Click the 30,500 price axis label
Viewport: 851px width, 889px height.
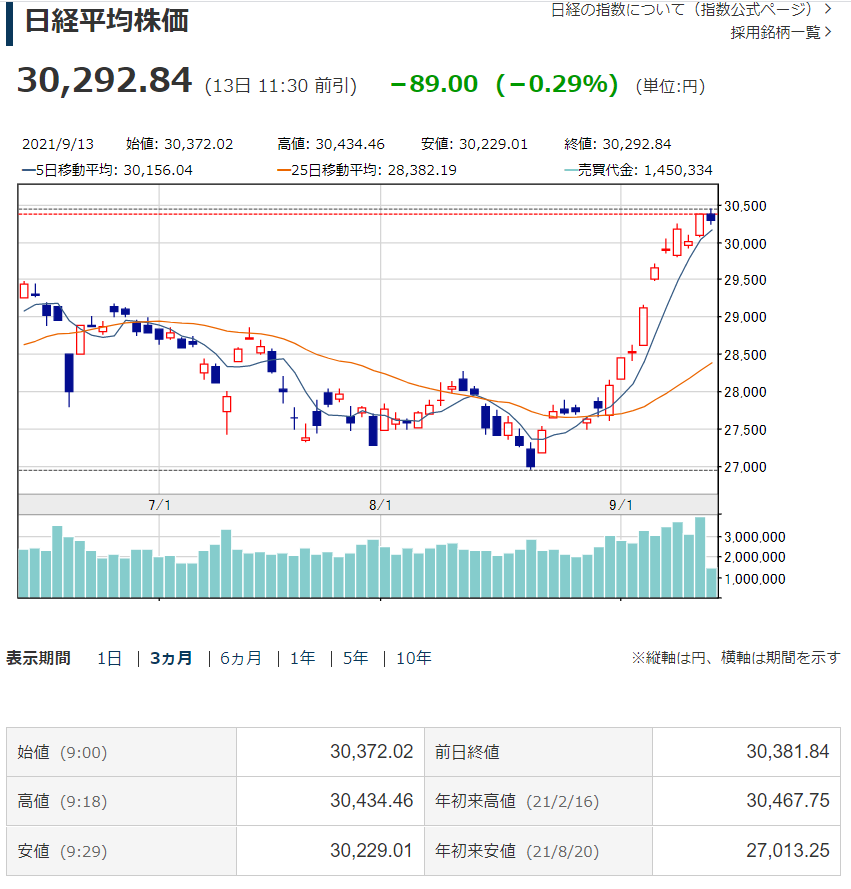[x=745, y=206]
